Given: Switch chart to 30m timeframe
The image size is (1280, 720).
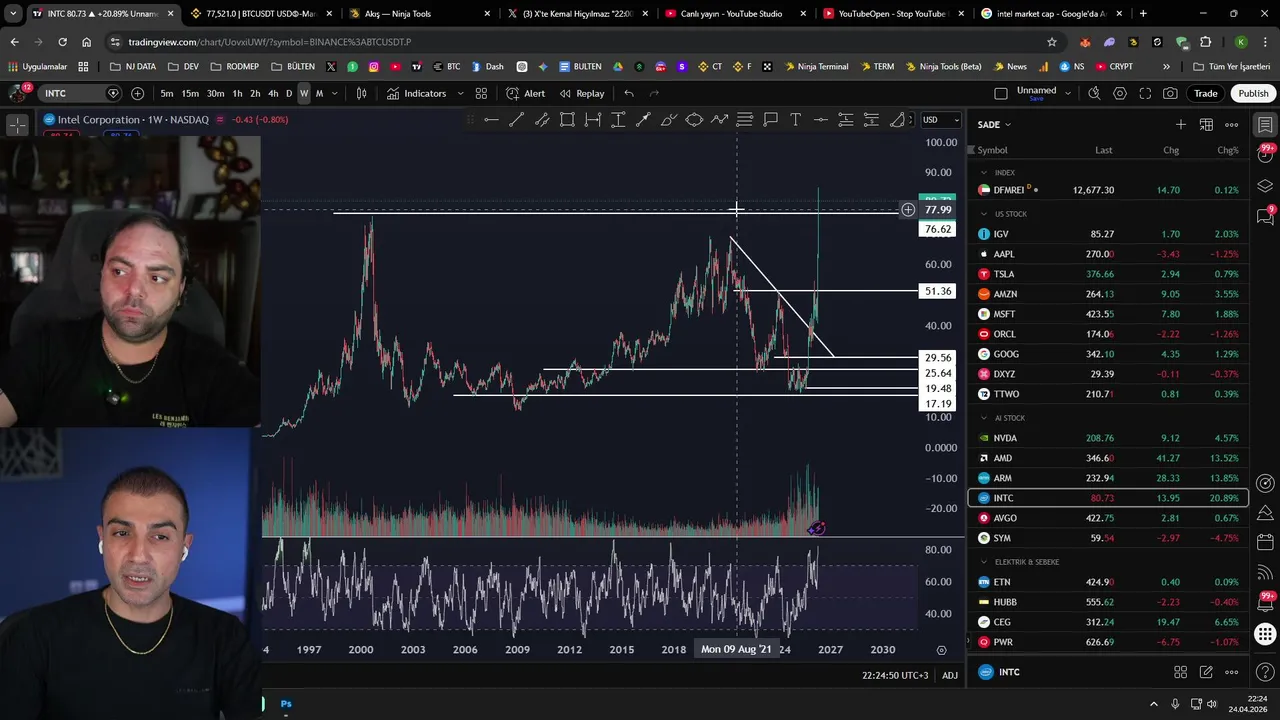Looking at the screenshot, I should [215, 93].
